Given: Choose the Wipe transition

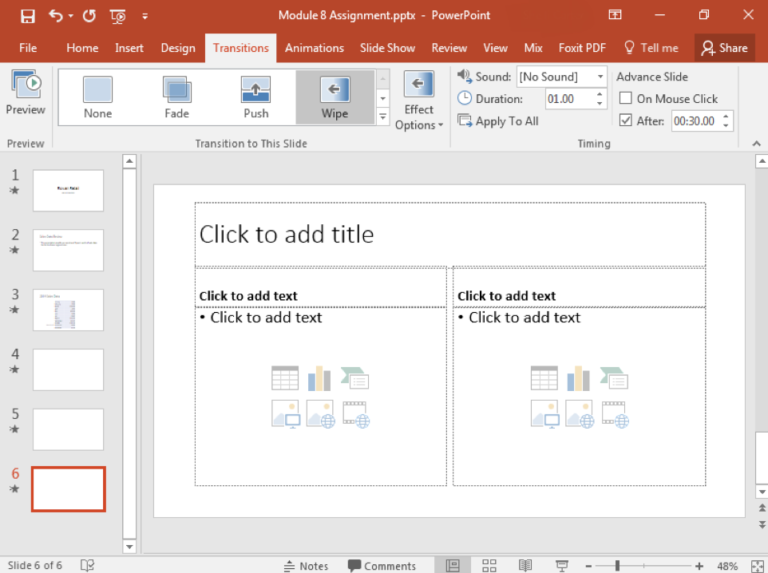Looking at the screenshot, I should 335,97.
